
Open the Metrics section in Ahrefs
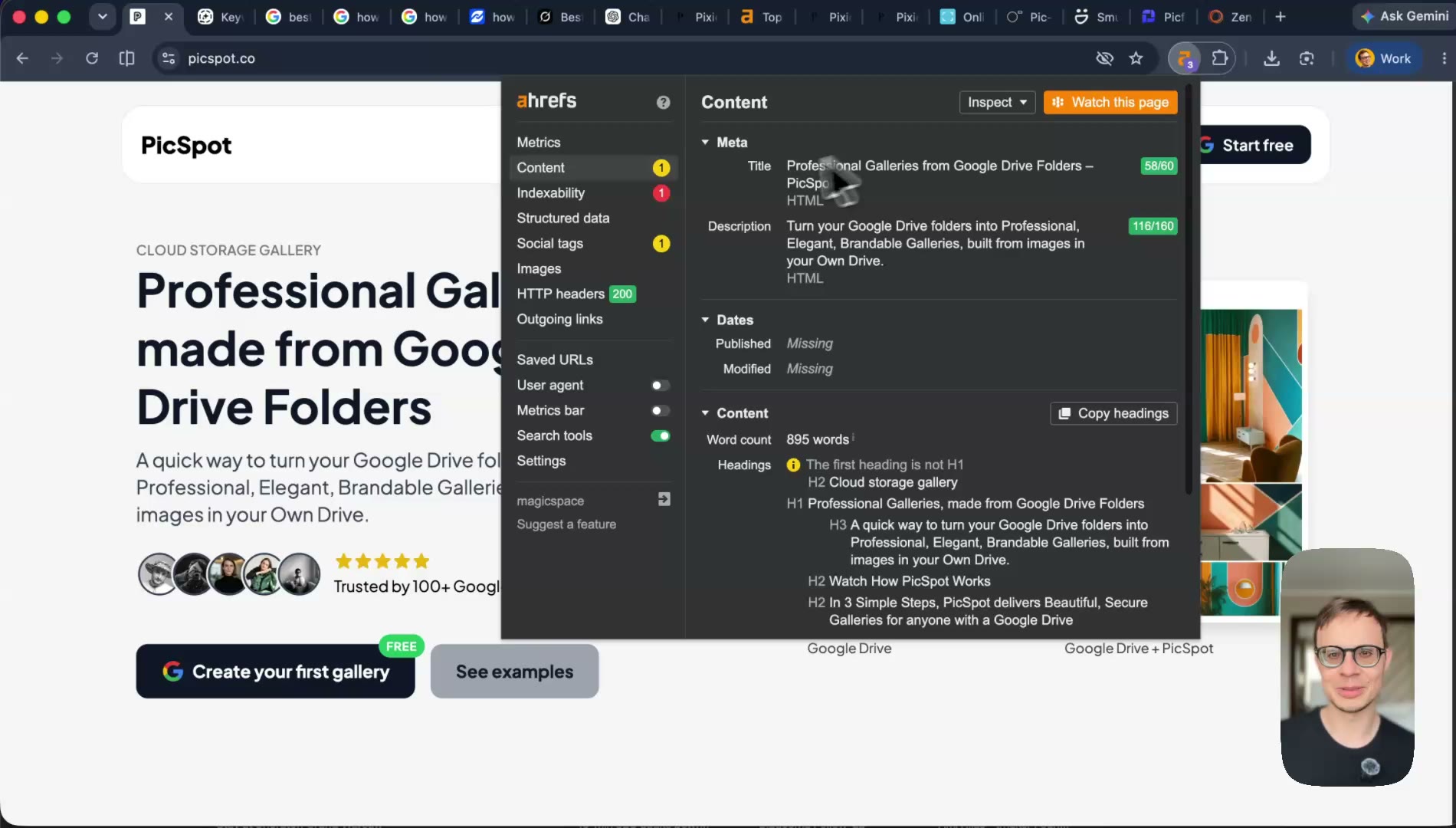tap(539, 143)
